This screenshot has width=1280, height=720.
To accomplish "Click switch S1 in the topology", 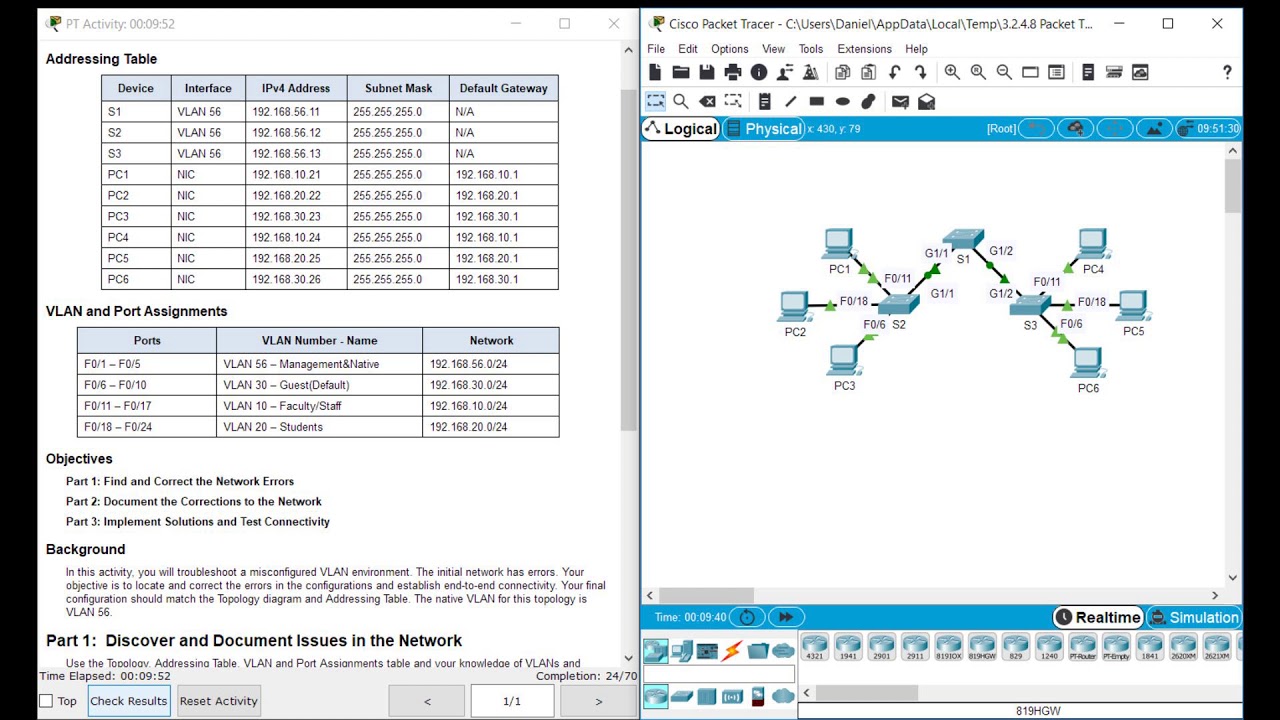I will (x=963, y=240).
